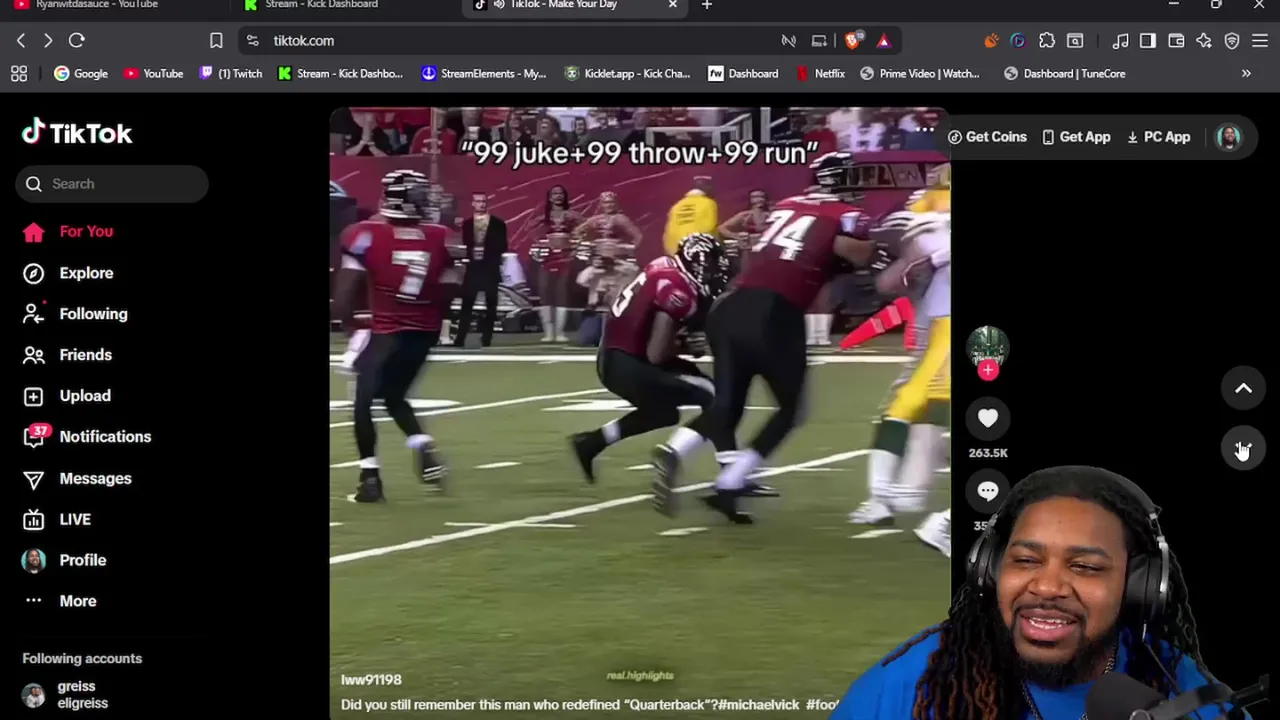Screen dimensions: 1280x720
Task: Open Brave Rewards triangle icon
Action: (884, 41)
